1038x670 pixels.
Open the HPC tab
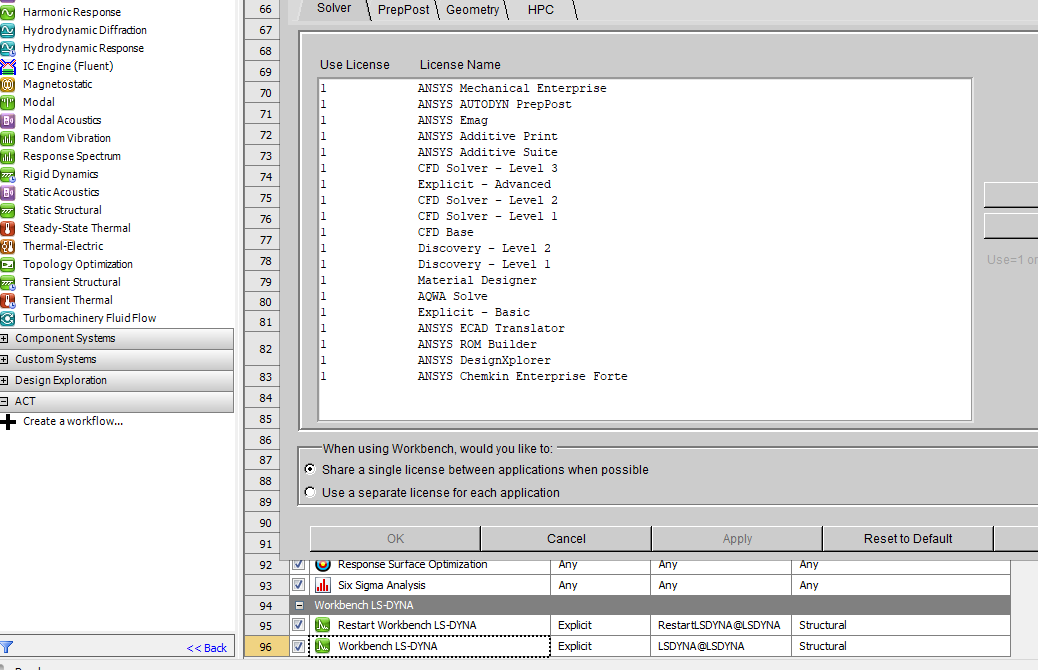[541, 10]
